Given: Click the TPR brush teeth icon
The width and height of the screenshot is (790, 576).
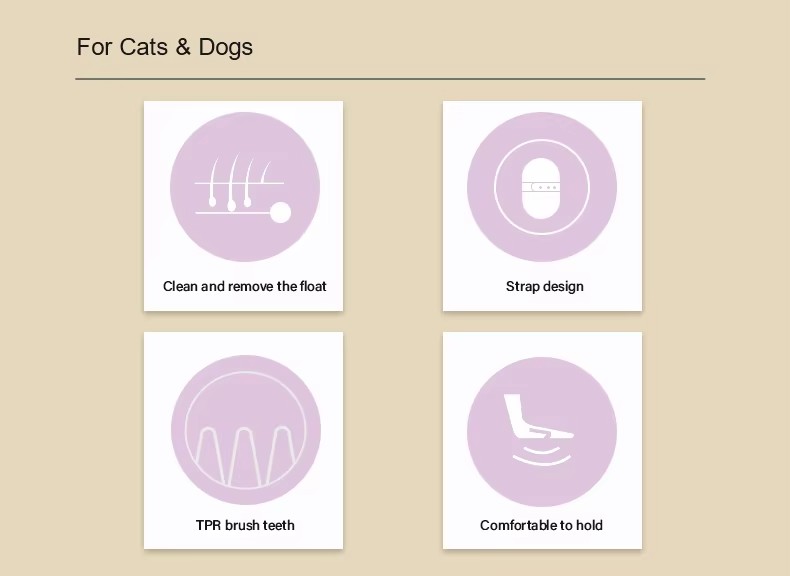Looking at the screenshot, I should (246, 430).
